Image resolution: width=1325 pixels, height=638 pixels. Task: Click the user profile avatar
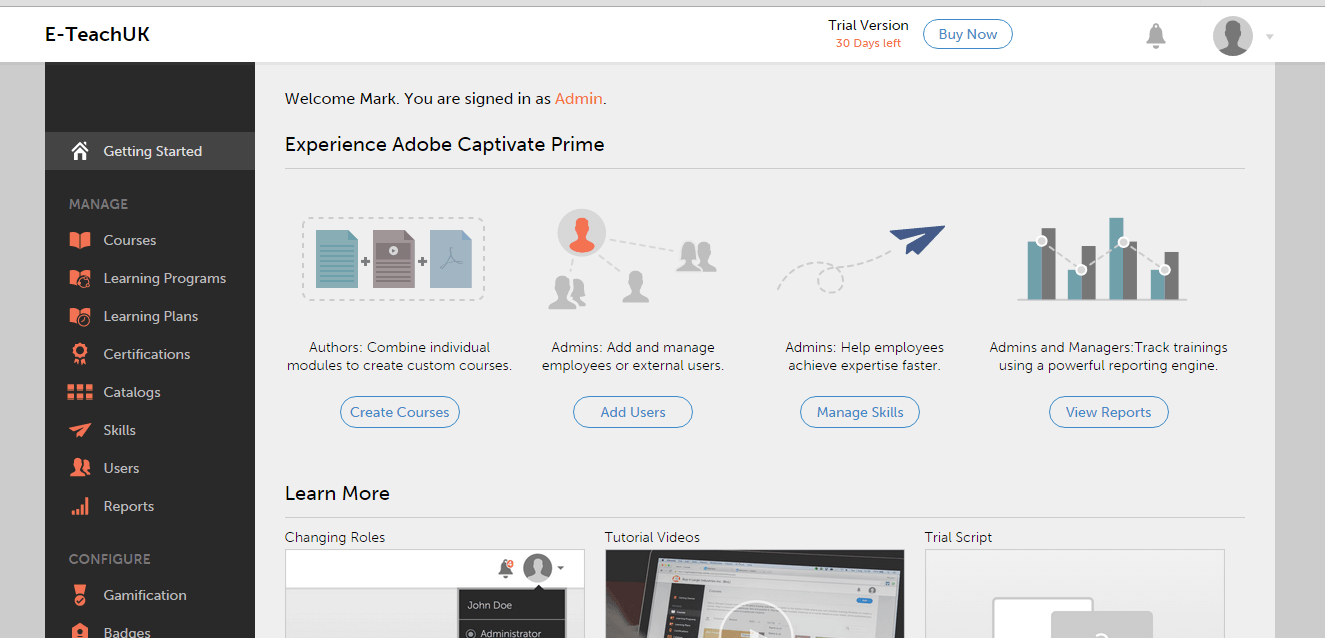(x=1232, y=36)
